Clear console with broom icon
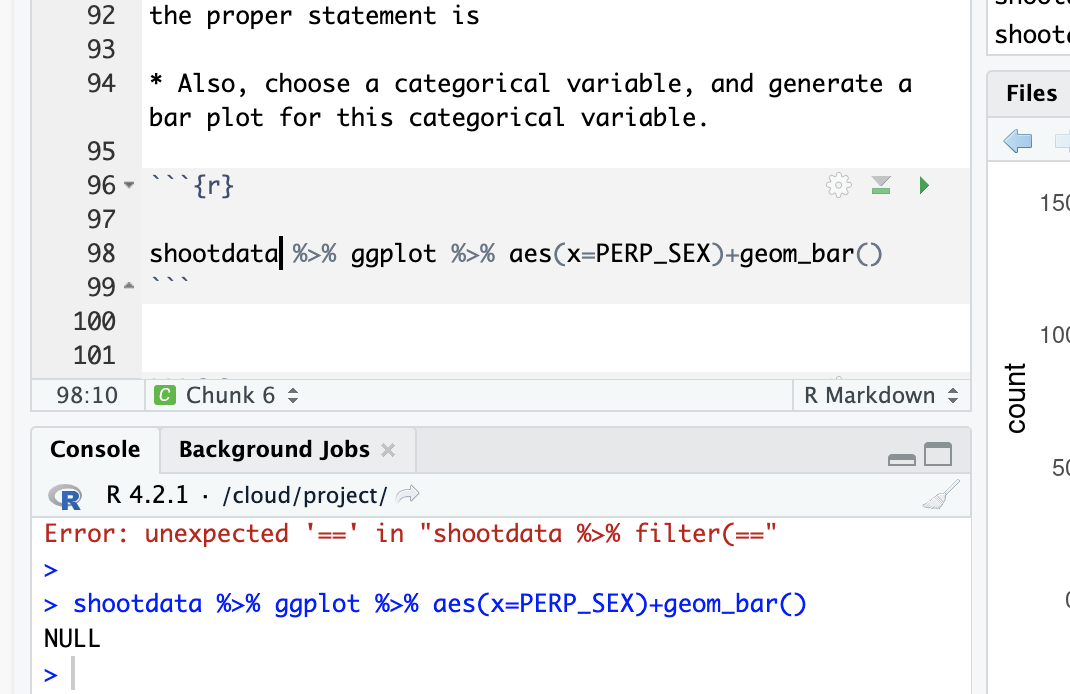 click(941, 495)
